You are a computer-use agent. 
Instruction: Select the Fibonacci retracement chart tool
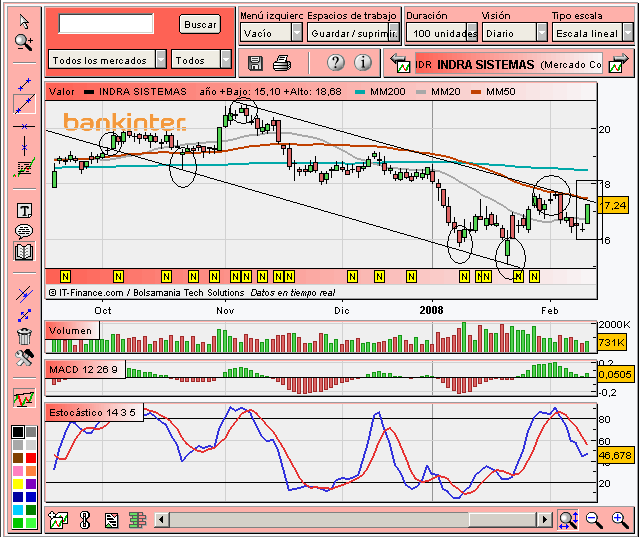(24, 168)
